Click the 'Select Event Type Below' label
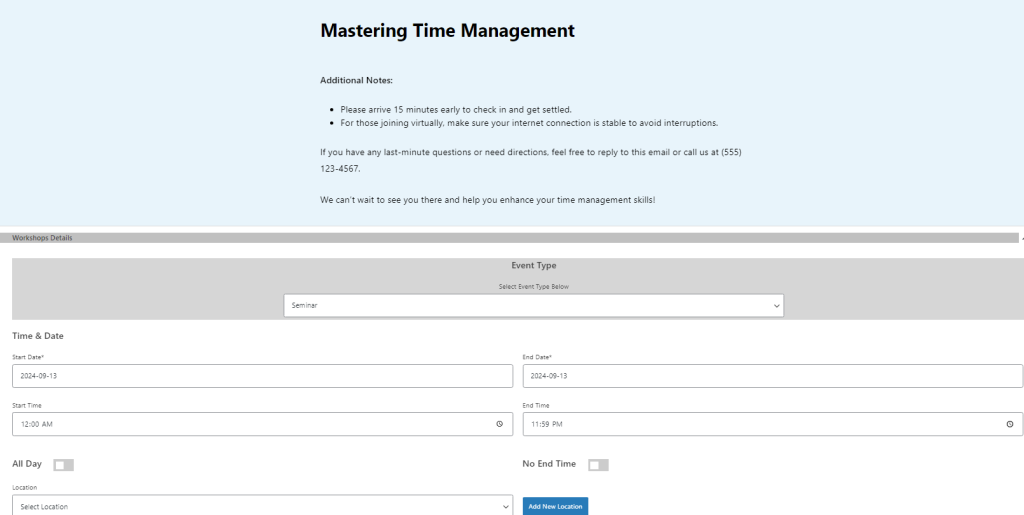This screenshot has width=1024, height=515. (534, 287)
